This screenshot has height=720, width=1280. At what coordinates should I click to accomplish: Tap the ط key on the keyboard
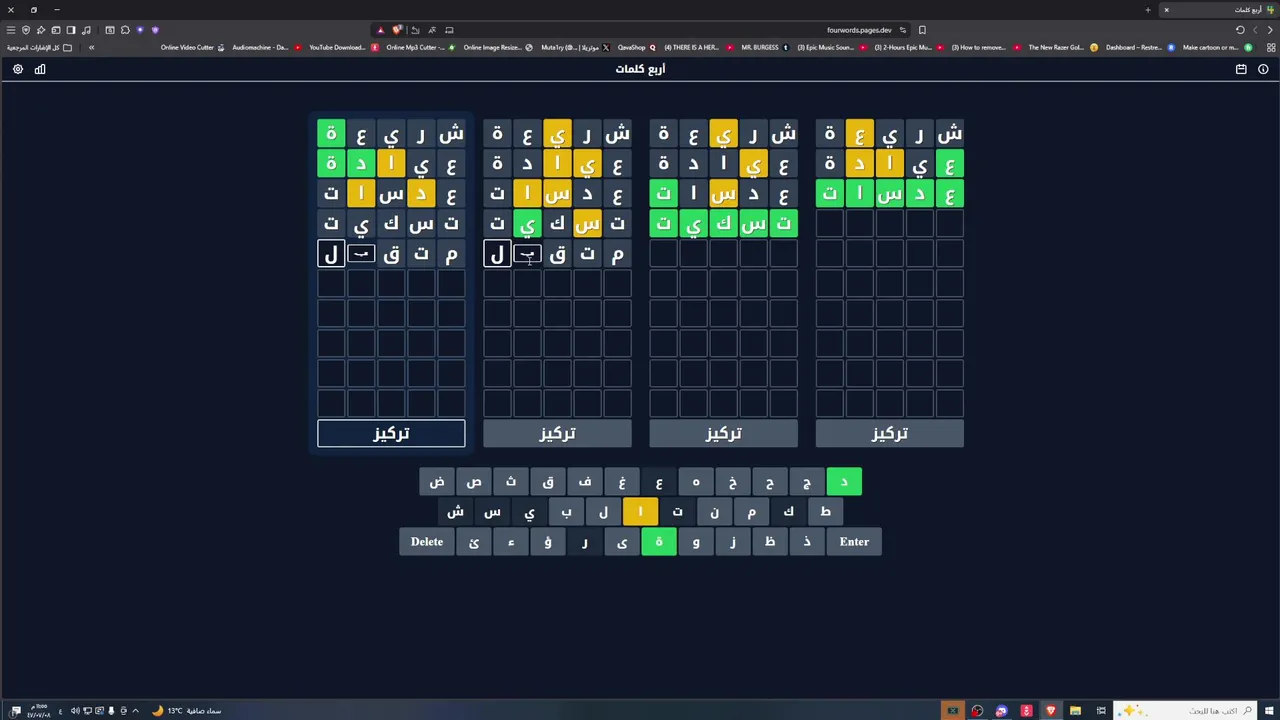coord(825,512)
